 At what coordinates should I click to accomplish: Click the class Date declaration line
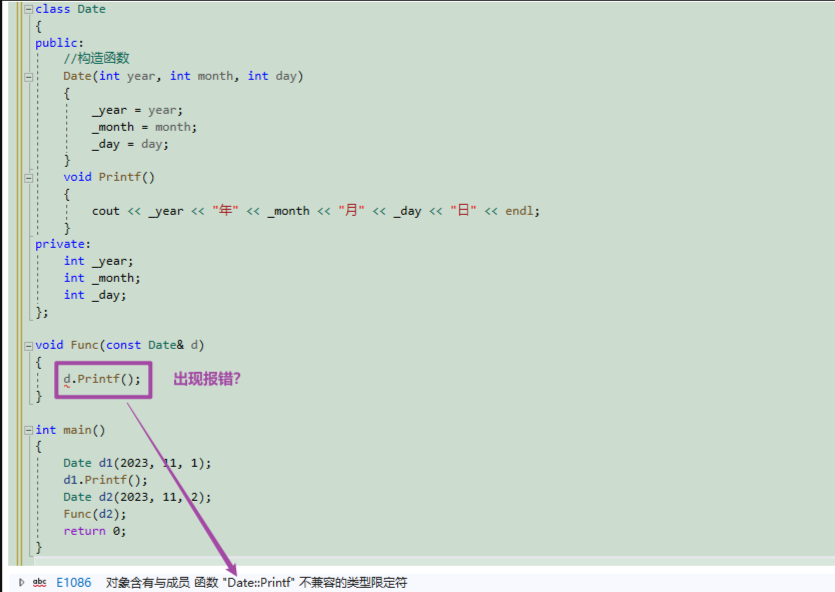(x=70, y=9)
